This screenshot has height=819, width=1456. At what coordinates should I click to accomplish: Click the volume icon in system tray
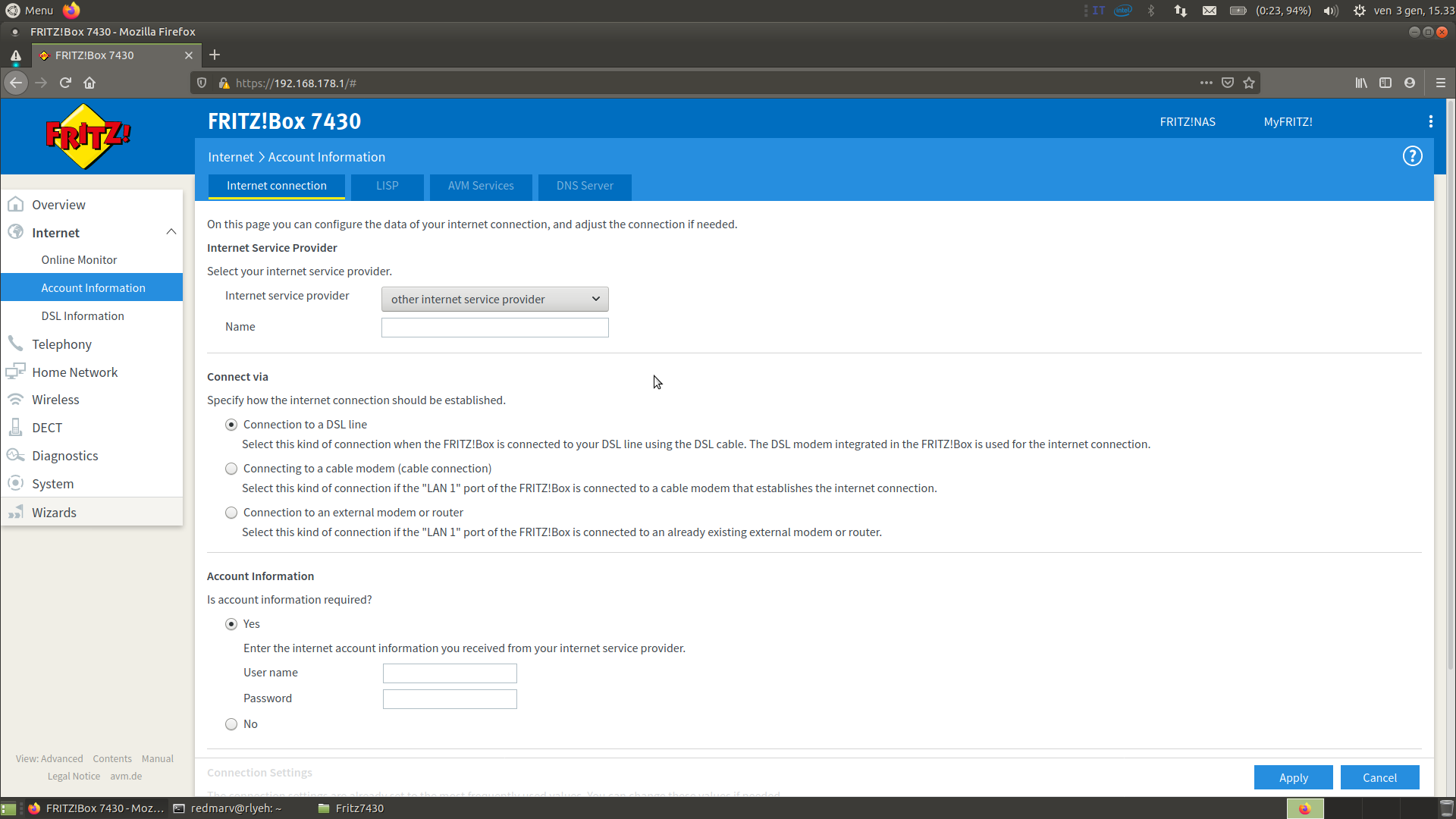1331,11
